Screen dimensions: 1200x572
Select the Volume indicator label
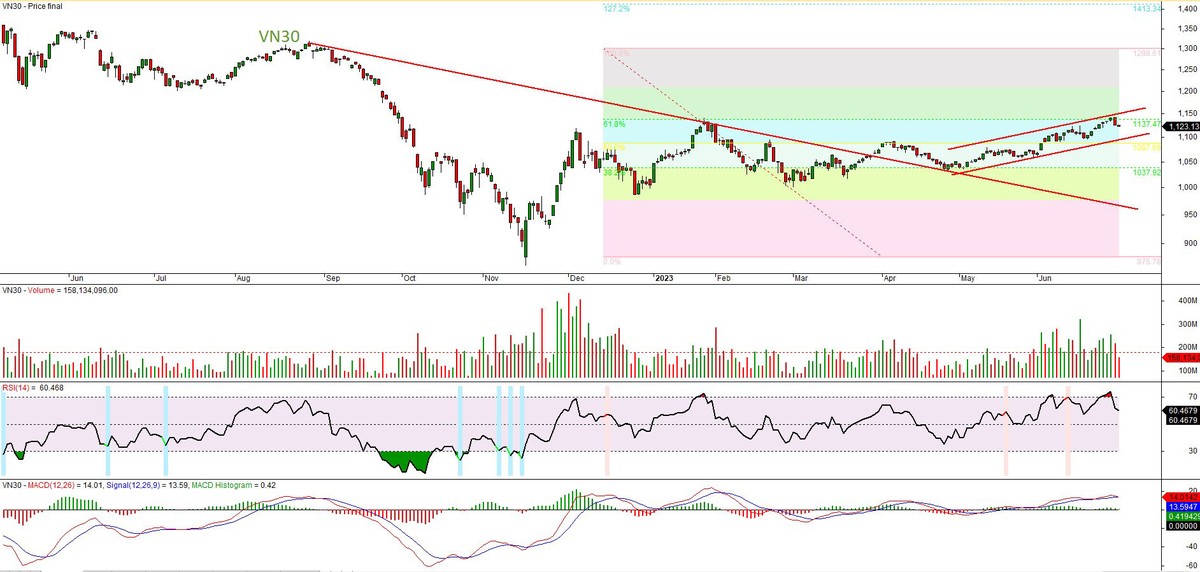click(41, 291)
